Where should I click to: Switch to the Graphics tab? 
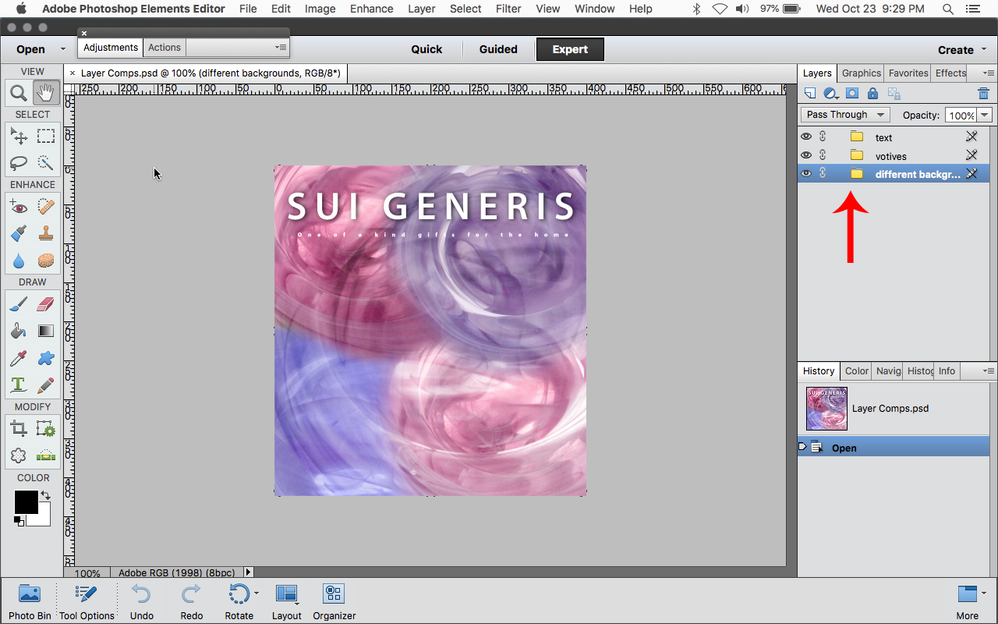[x=860, y=72]
